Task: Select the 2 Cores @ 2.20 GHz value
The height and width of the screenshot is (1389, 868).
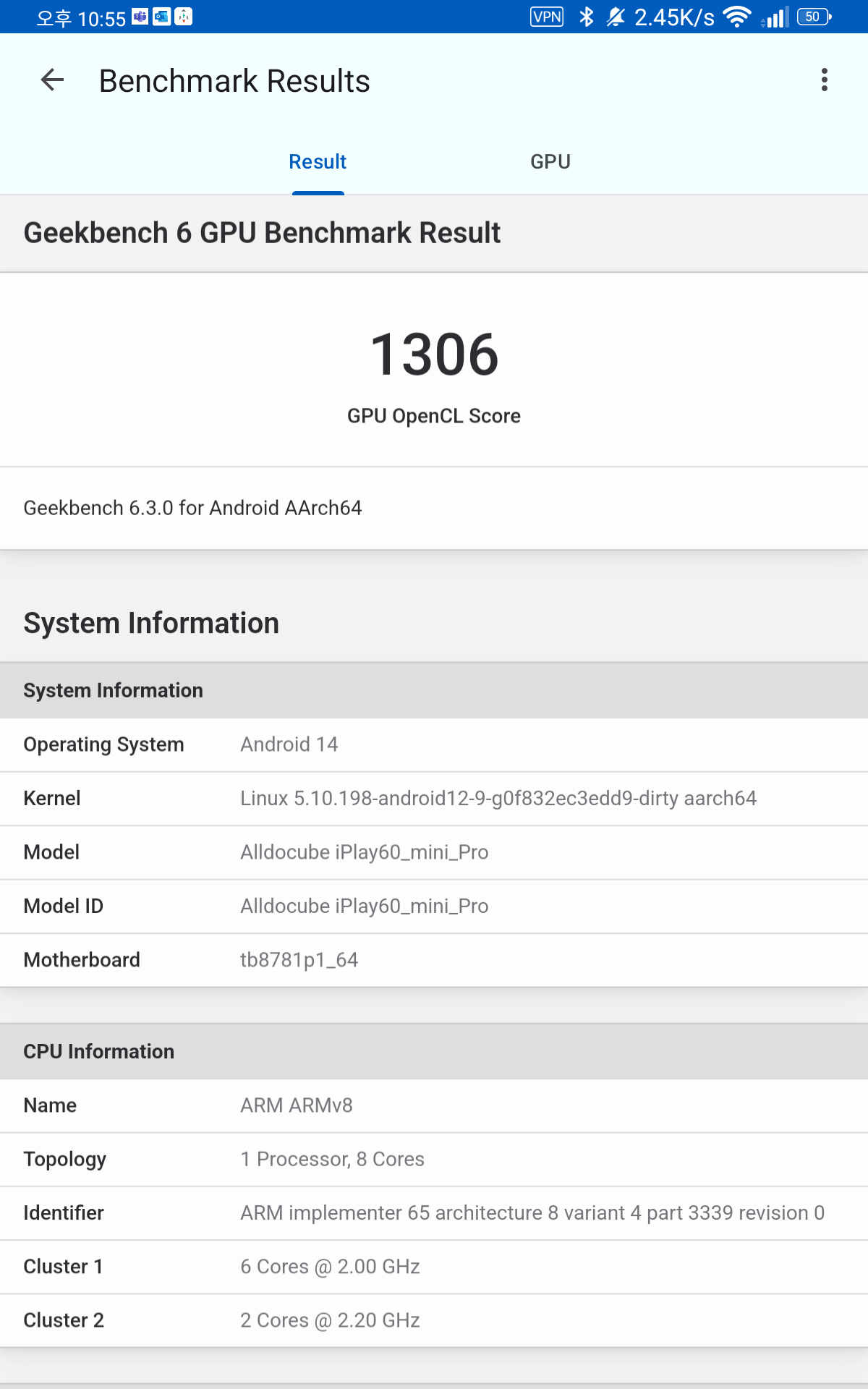Action: [x=330, y=1320]
